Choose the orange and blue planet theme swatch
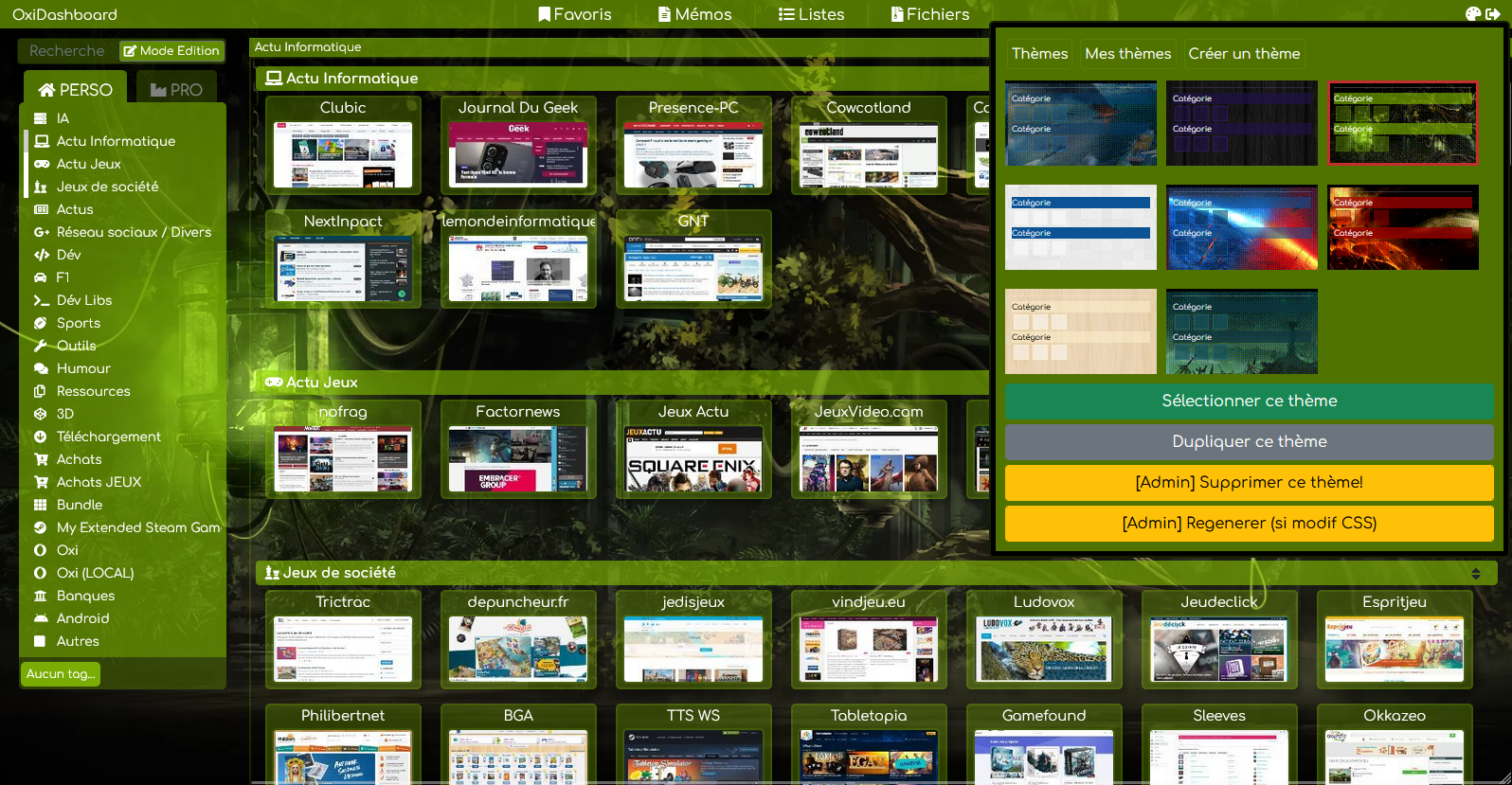Viewport: 1512px width, 785px height. coord(1242,227)
